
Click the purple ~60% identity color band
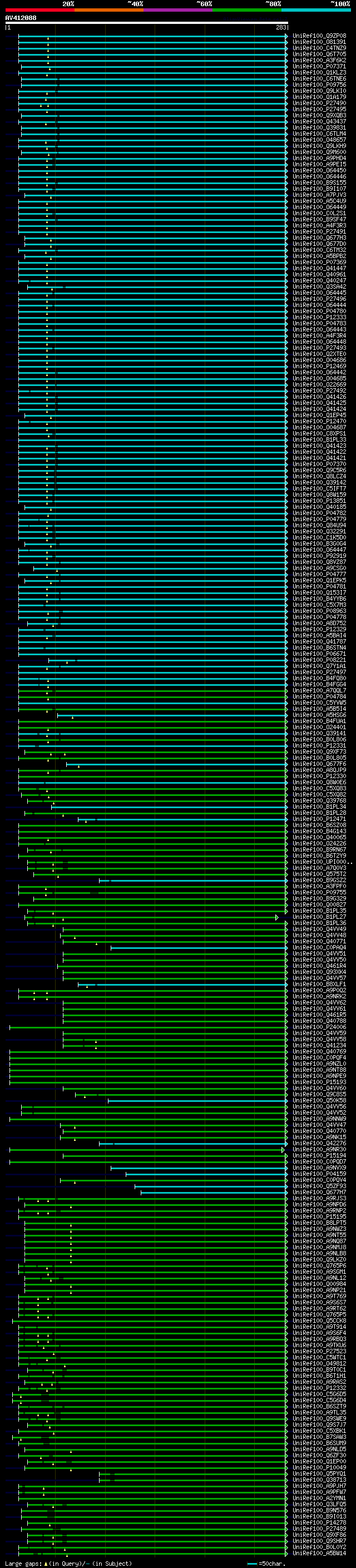point(179,10)
